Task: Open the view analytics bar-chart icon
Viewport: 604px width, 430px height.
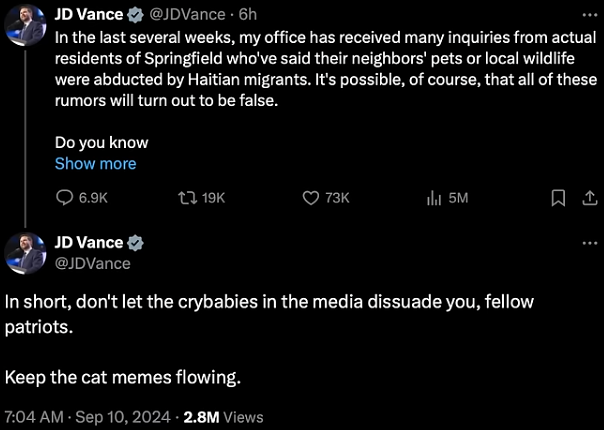Action: point(434,198)
